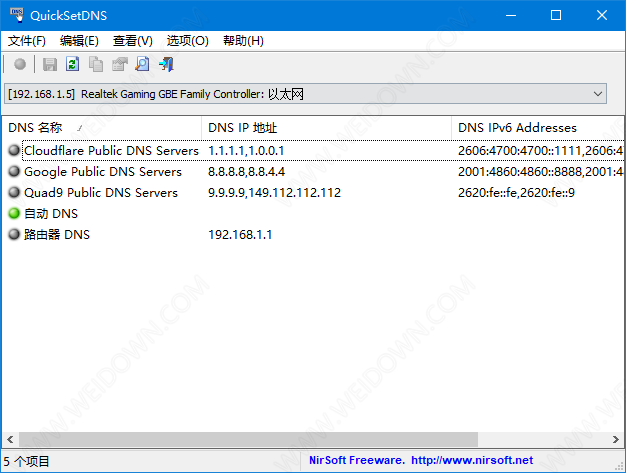
Task: Click IPv6 value starting with 2606:4700:4700::1111
Action: pyautogui.click(x=541, y=151)
